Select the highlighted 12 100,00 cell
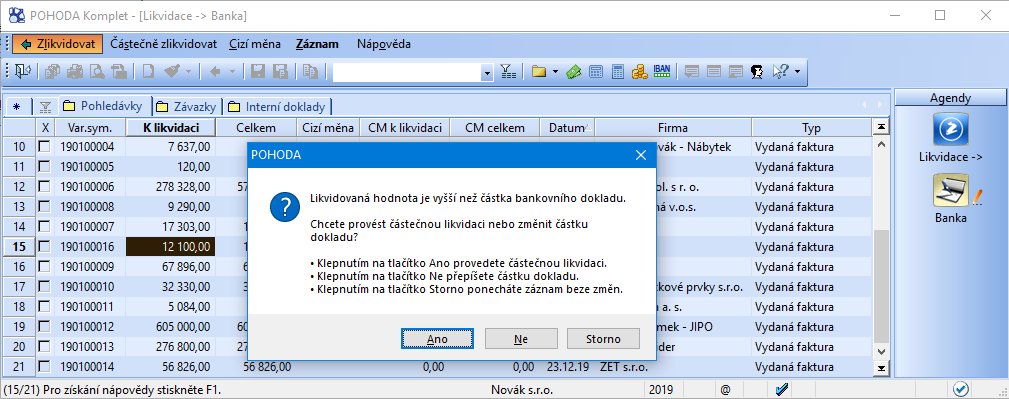This screenshot has width=1009, height=399. click(x=171, y=246)
